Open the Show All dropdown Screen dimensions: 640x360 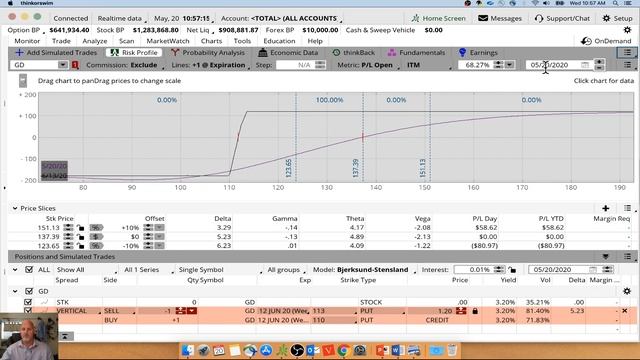[x=86, y=269]
